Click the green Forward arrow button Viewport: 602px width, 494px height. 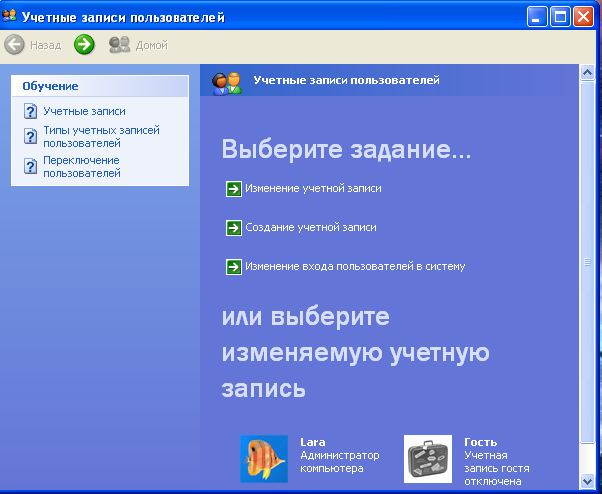click(84, 45)
